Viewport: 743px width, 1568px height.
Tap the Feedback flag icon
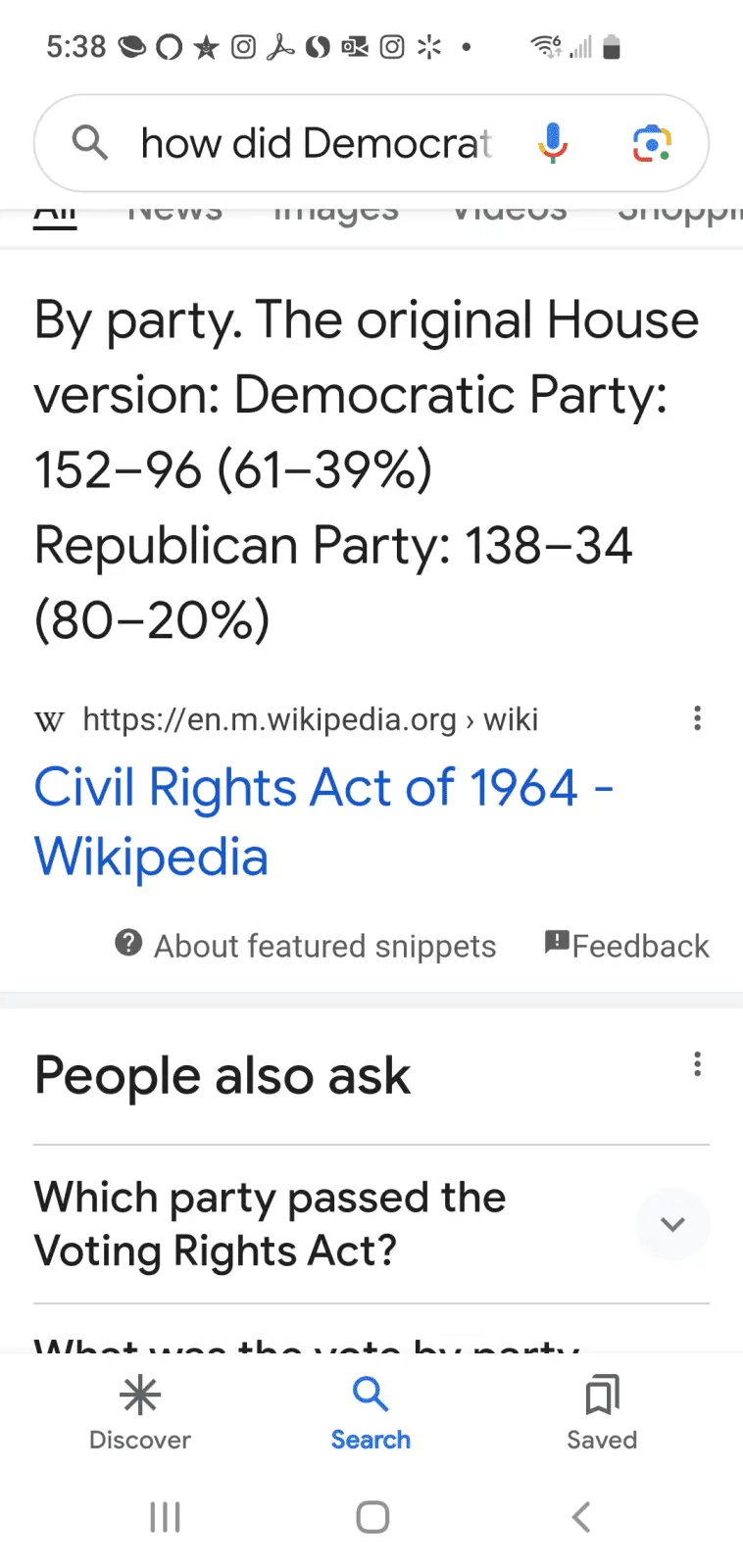point(557,943)
